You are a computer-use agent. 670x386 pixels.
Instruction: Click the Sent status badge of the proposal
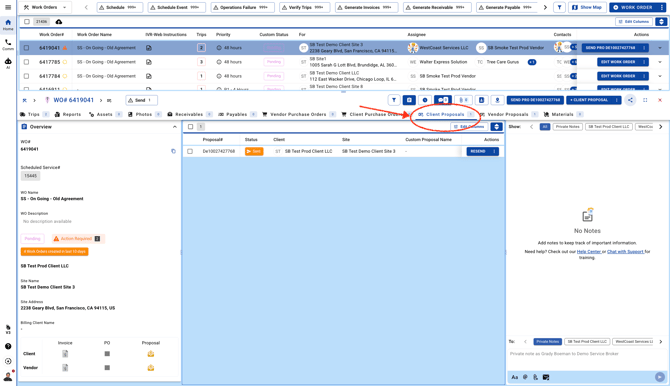pos(254,151)
